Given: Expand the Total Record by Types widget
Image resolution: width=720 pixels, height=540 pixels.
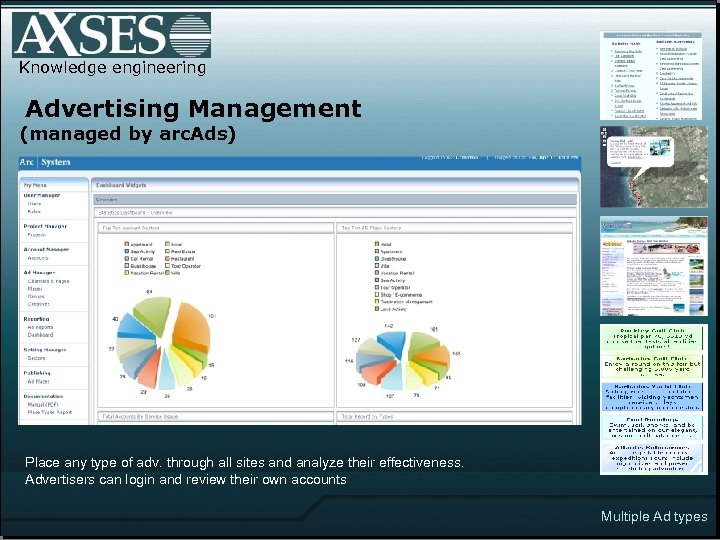Looking at the screenshot, I should pyautogui.click(x=455, y=416).
